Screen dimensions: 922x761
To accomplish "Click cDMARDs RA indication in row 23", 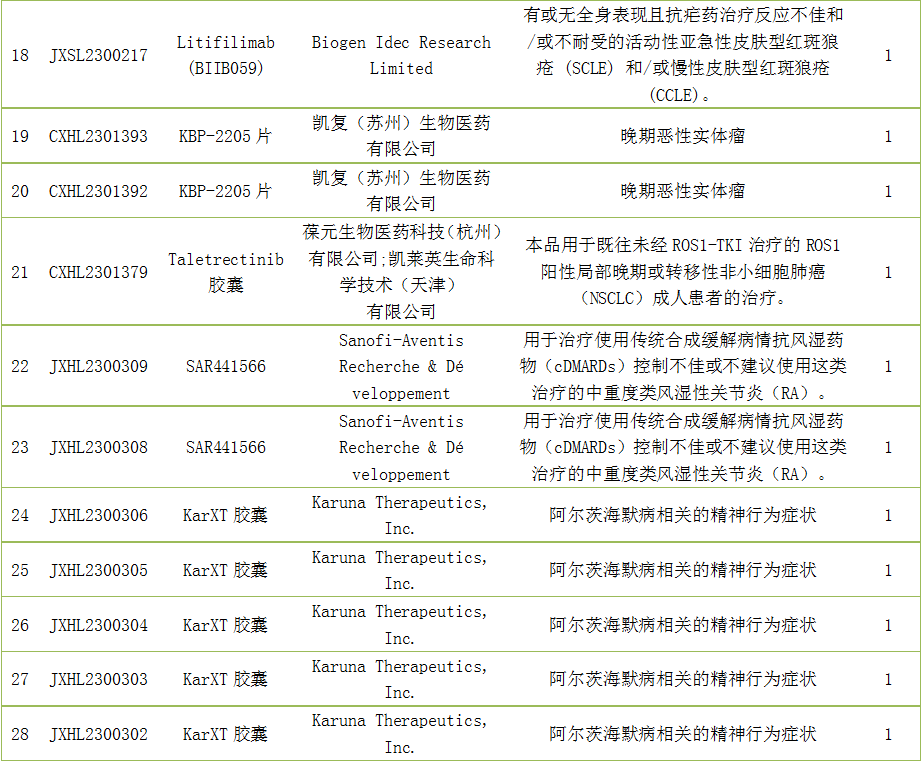I will pyautogui.click(x=683, y=447).
